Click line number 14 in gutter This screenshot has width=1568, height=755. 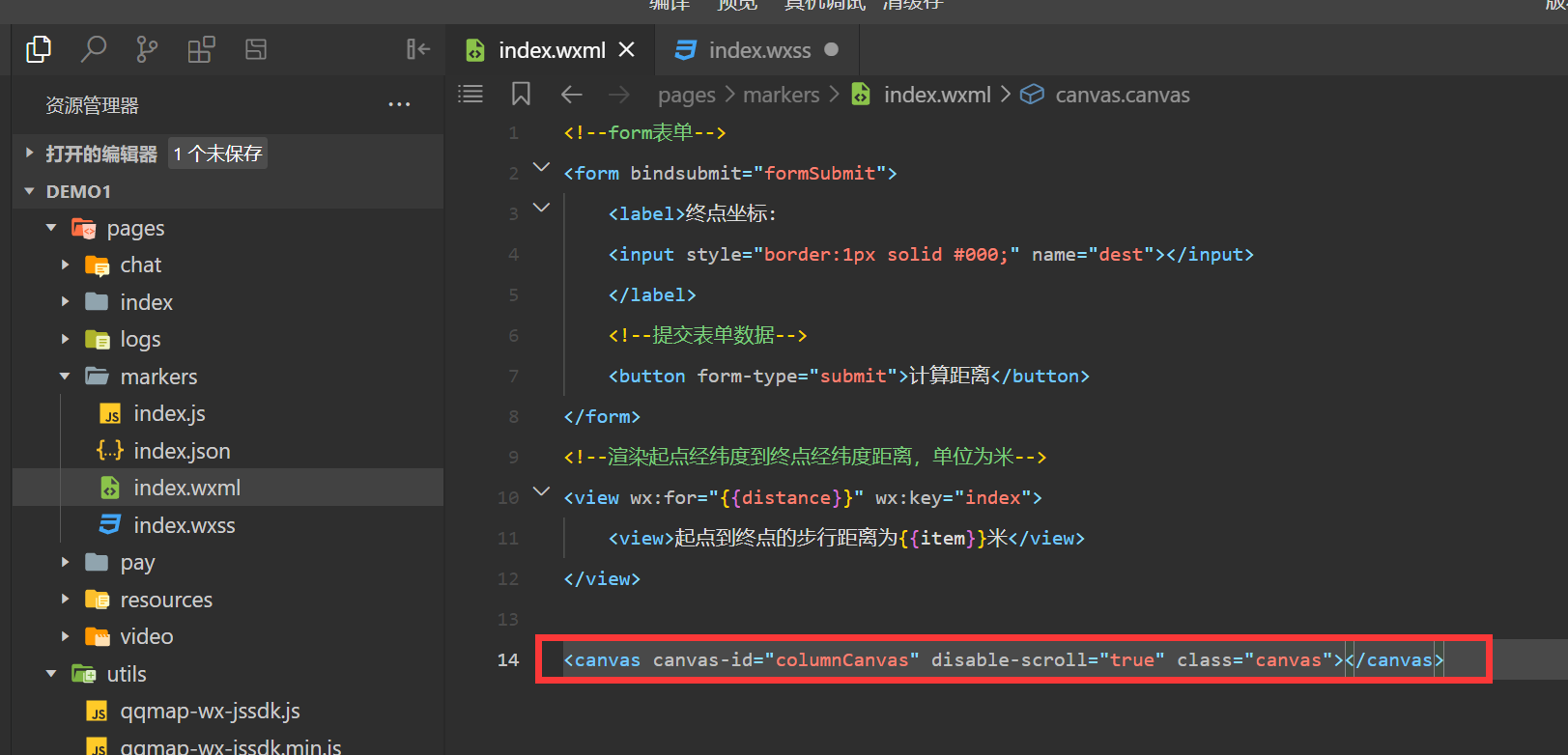coord(508,659)
